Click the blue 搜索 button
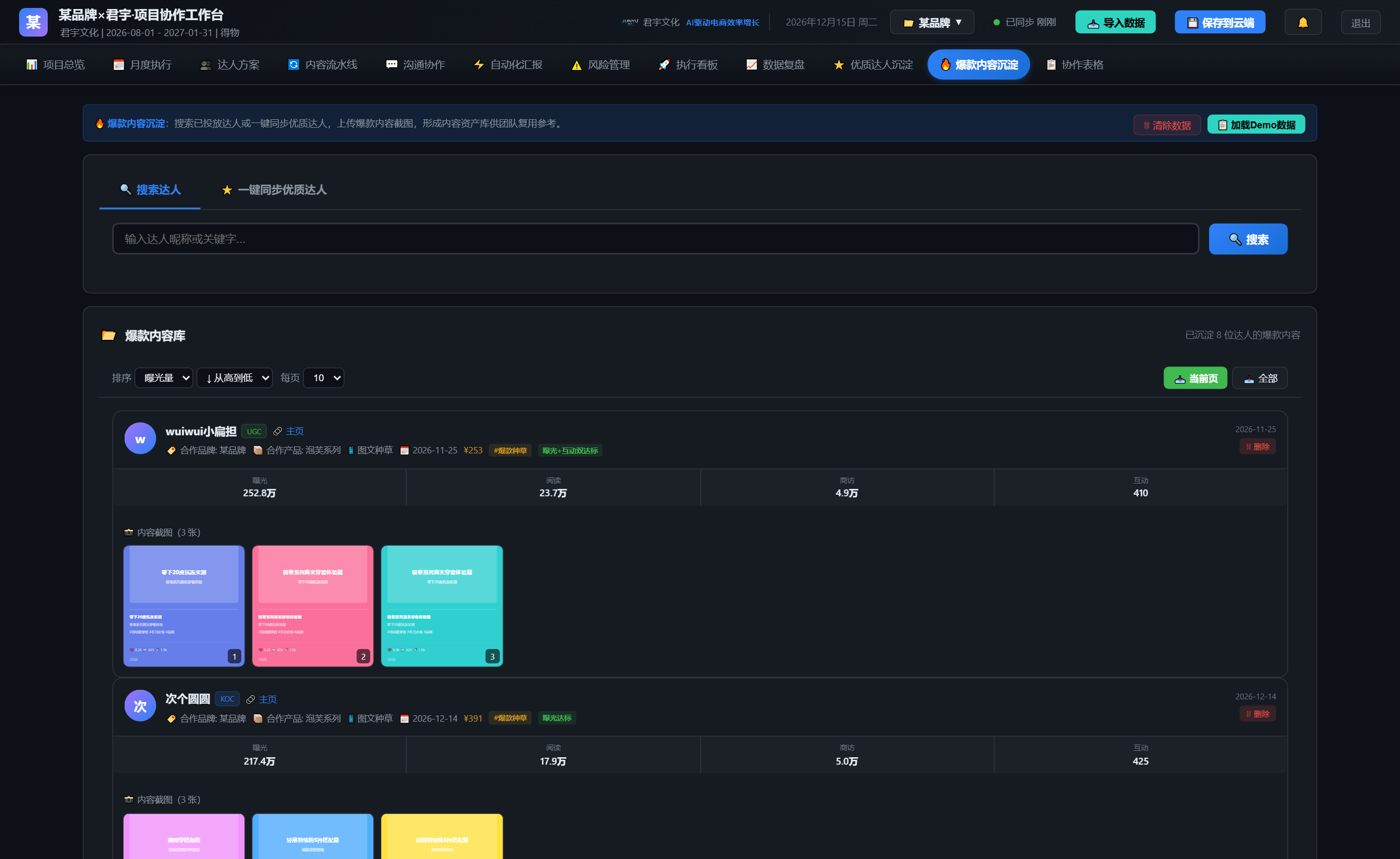The height and width of the screenshot is (859, 1400). click(x=1248, y=239)
